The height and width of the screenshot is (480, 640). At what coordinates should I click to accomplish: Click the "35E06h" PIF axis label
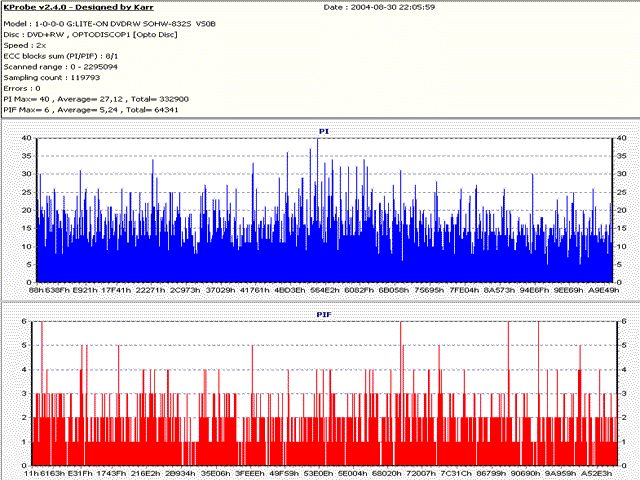point(216,473)
